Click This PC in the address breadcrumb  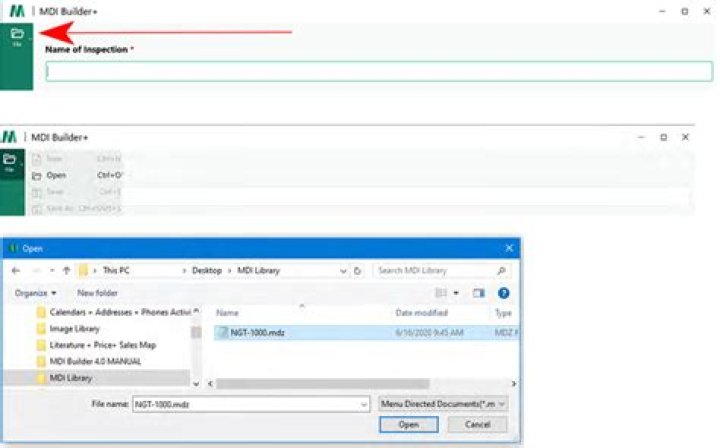point(116,270)
